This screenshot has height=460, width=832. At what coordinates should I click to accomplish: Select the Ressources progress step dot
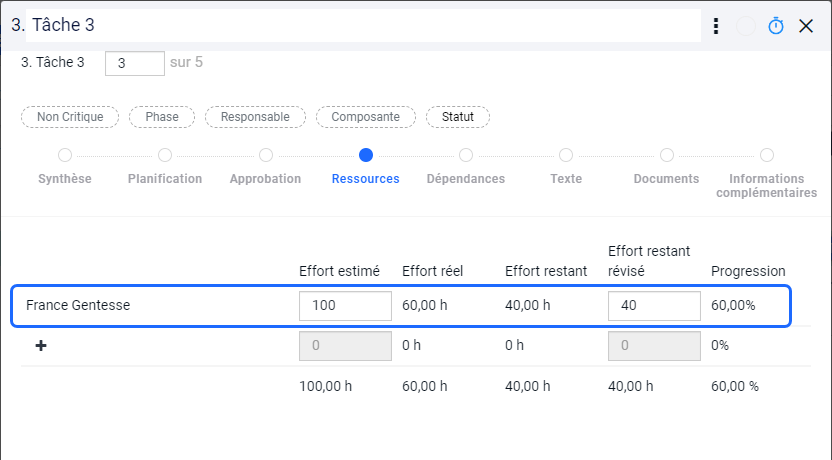[366, 155]
